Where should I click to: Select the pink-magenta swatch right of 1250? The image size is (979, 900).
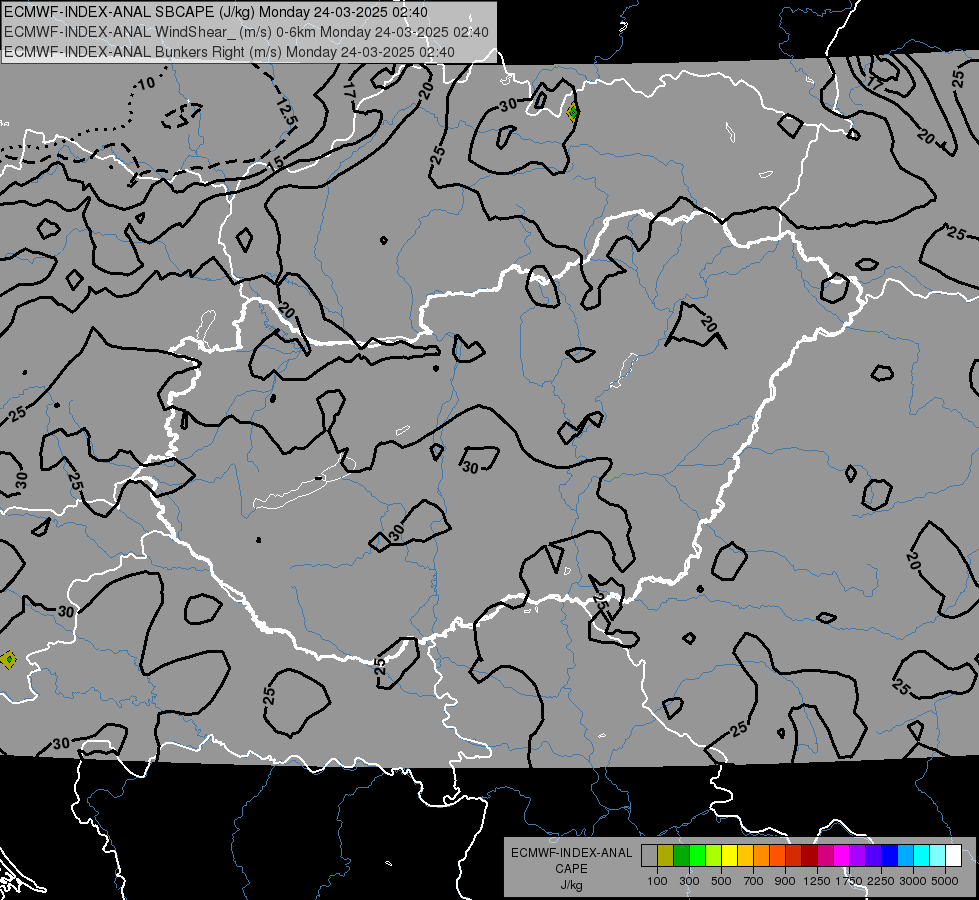tap(825, 856)
